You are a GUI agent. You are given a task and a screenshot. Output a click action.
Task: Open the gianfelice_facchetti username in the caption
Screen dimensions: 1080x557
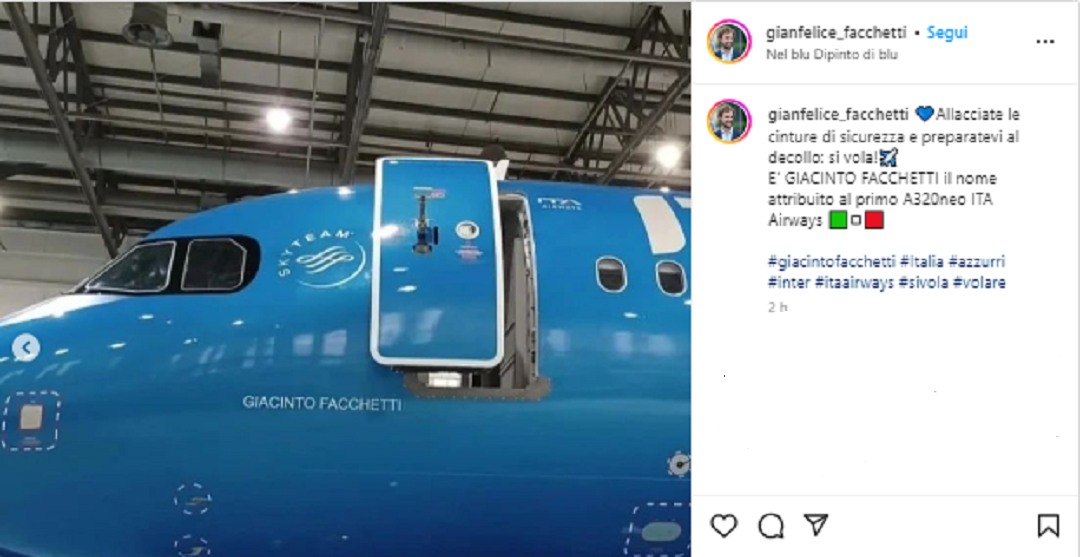[x=838, y=114]
